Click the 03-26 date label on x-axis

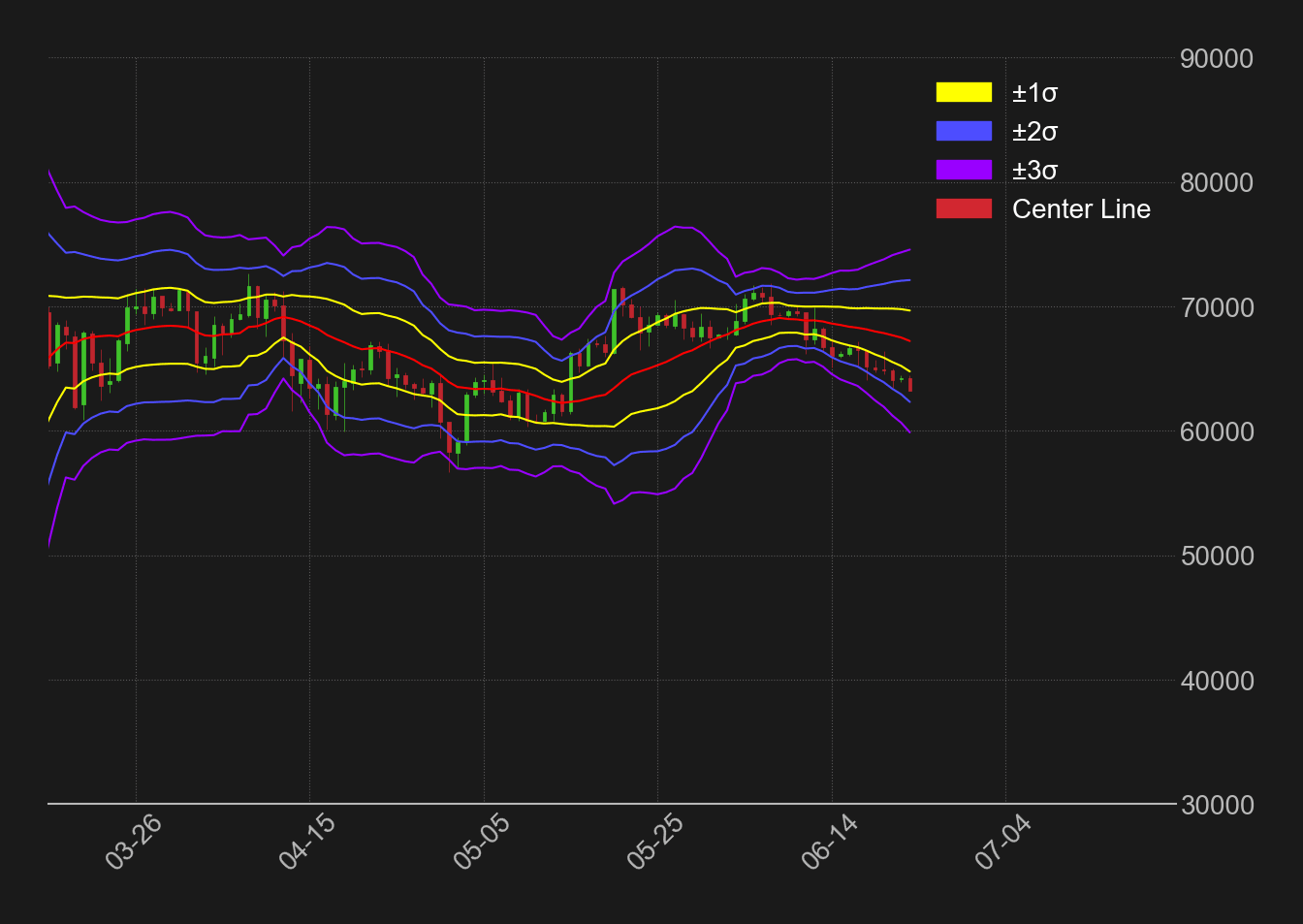coord(134,842)
